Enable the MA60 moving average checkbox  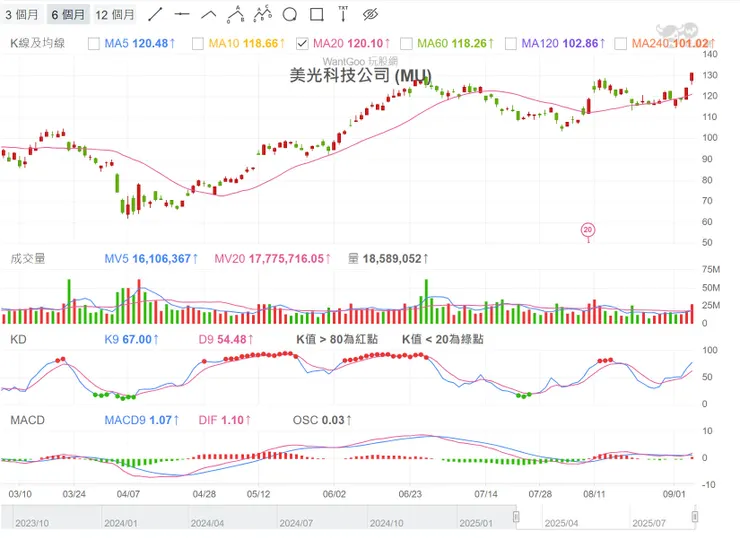pyautogui.click(x=407, y=44)
